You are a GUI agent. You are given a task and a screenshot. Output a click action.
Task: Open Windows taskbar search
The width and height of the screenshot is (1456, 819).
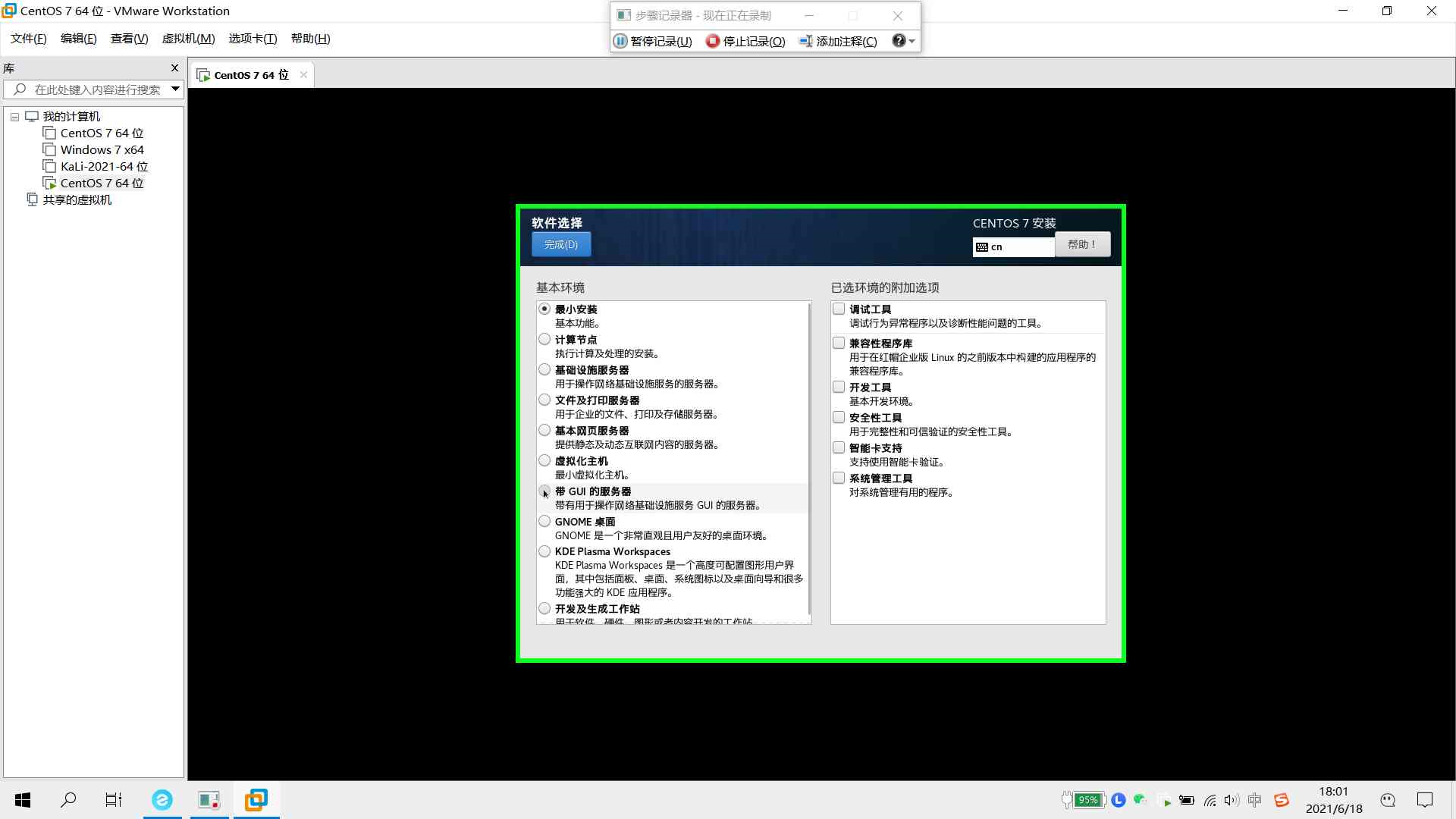pos(68,800)
